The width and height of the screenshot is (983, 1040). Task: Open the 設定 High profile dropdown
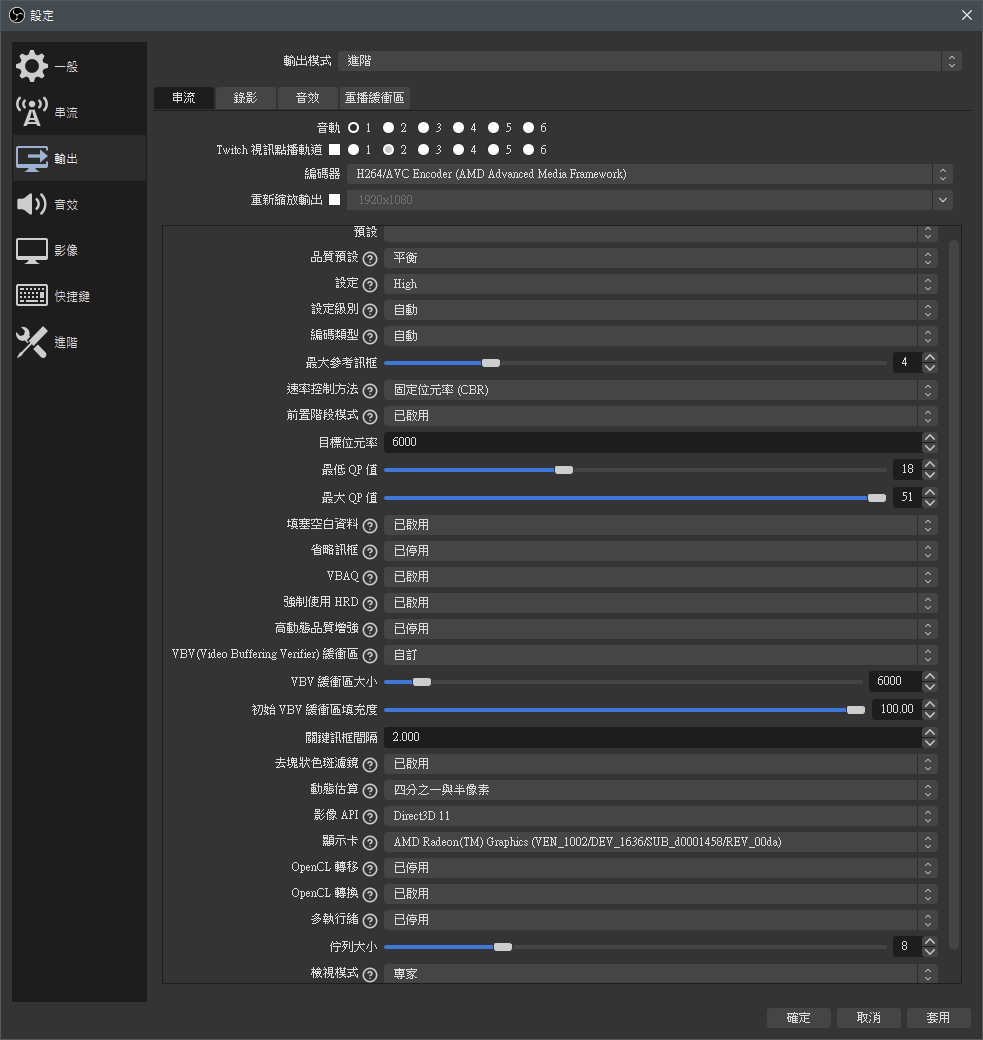tap(661, 284)
